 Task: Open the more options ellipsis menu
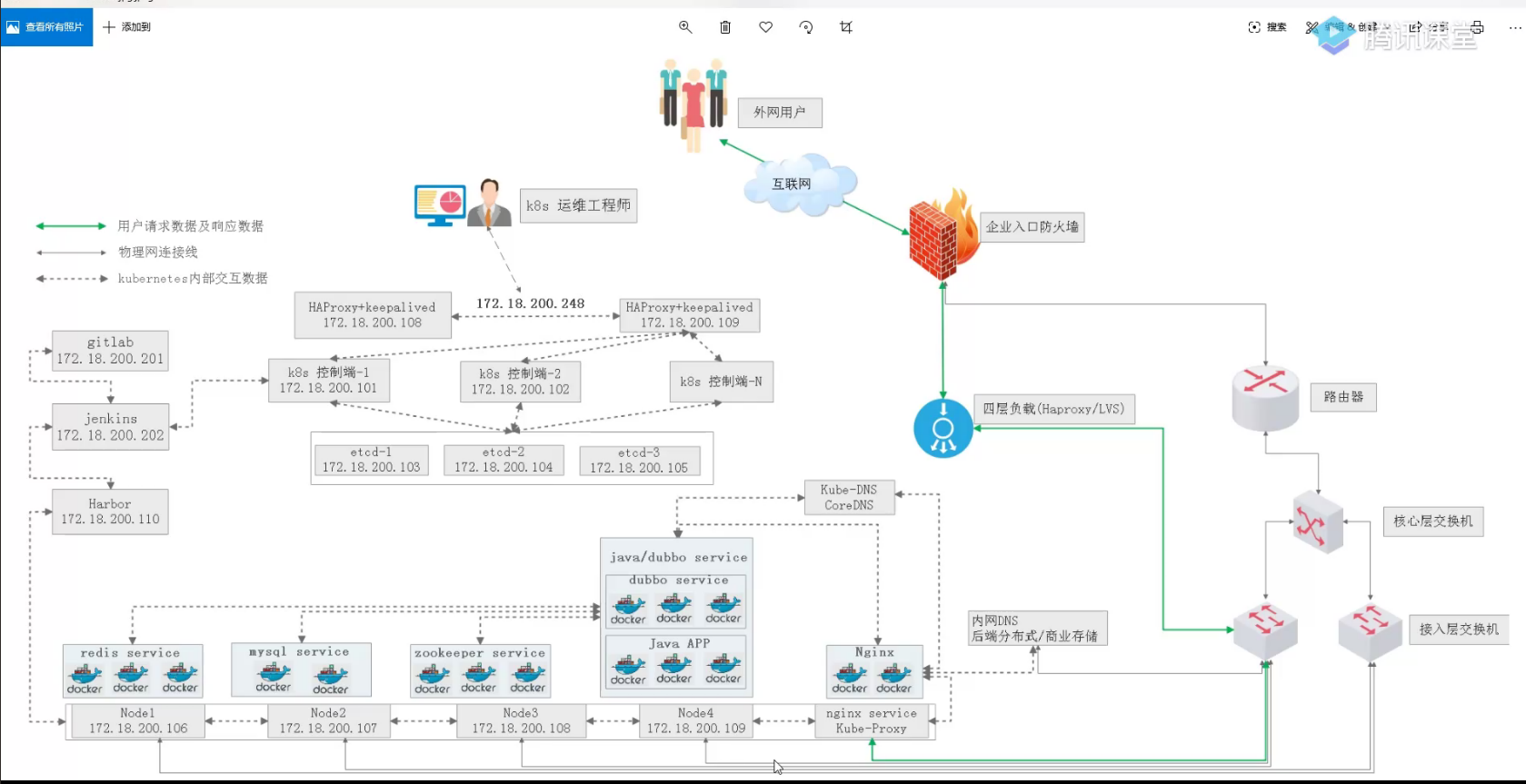[1515, 27]
